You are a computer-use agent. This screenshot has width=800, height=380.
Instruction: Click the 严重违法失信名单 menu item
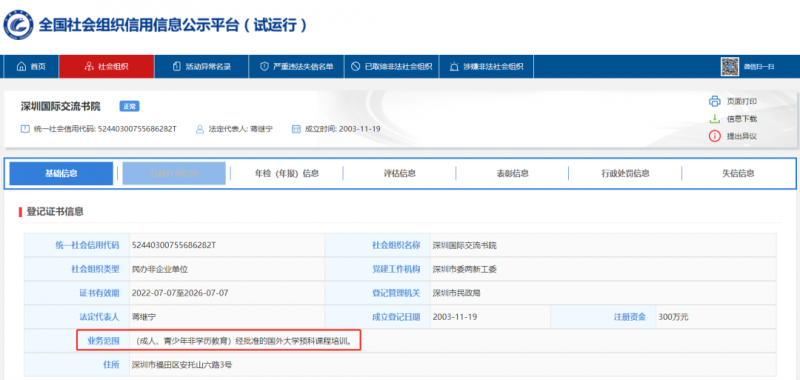pos(296,66)
